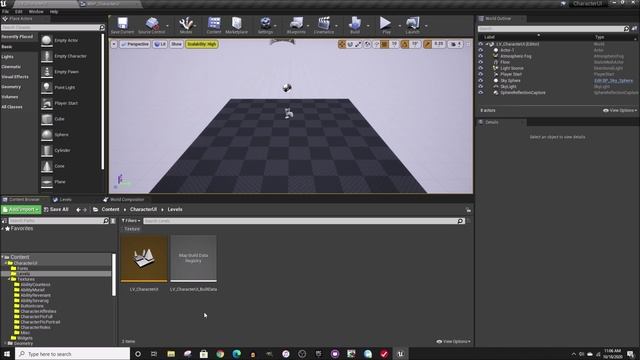Image resolution: width=640 pixels, height=360 pixels.
Task: Click the Launch toolbar icon
Action: (x=412, y=25)
